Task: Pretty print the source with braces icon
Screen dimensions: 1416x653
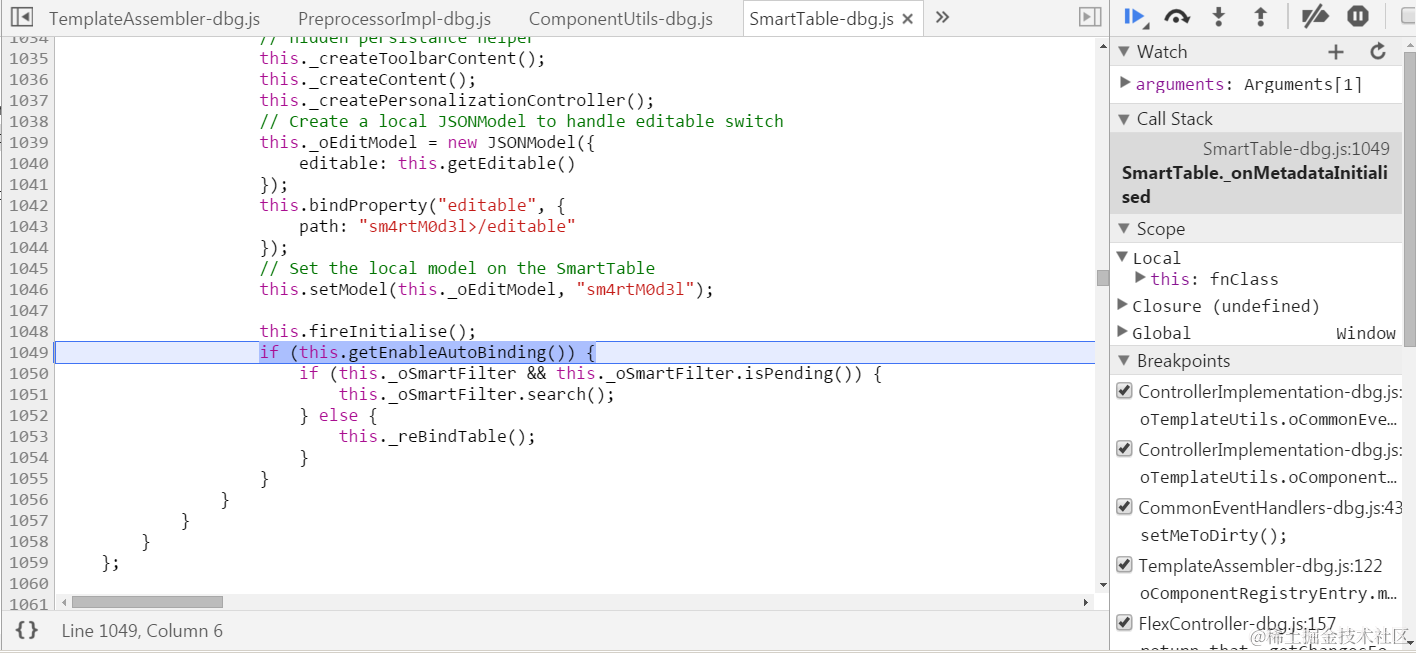Action: pyautogui.click(x=27, y=630)
